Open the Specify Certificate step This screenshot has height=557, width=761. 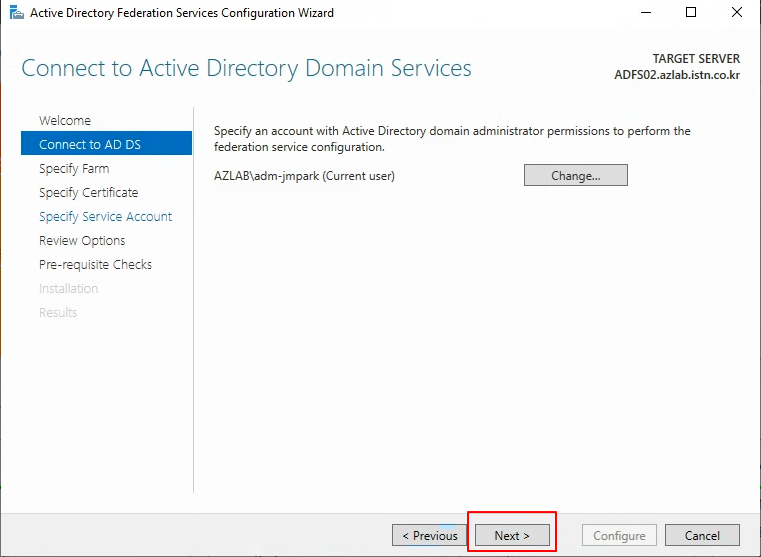click(x=88, y=193)
